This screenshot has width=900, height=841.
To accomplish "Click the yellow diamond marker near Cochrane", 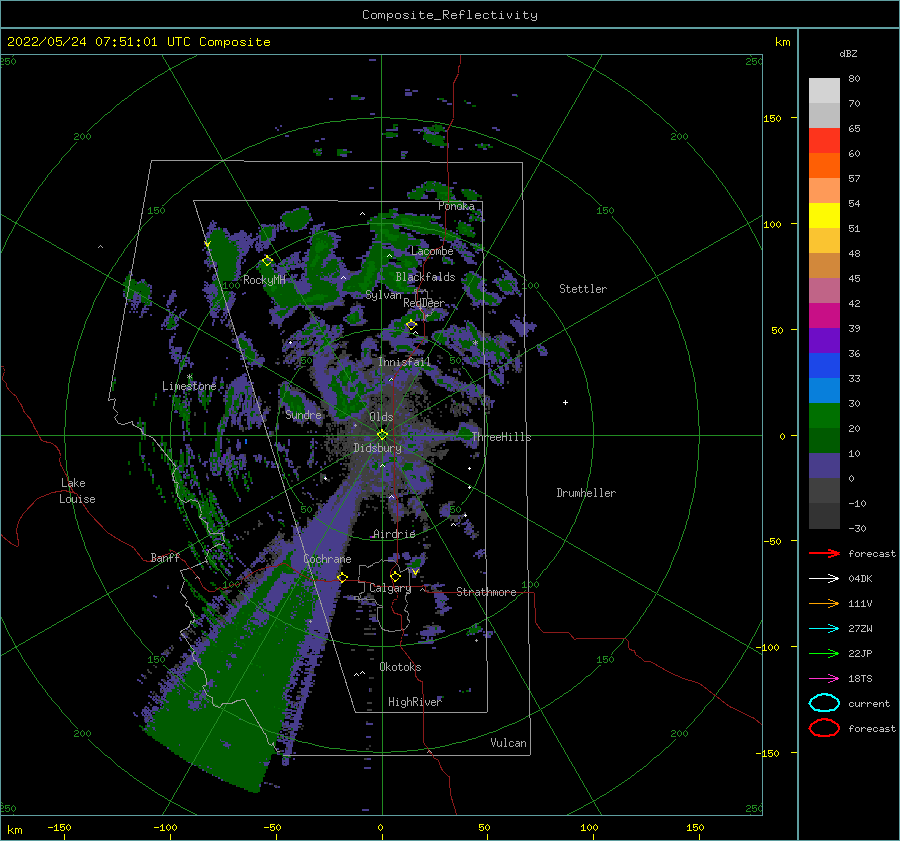I will [x=343, y=577].
